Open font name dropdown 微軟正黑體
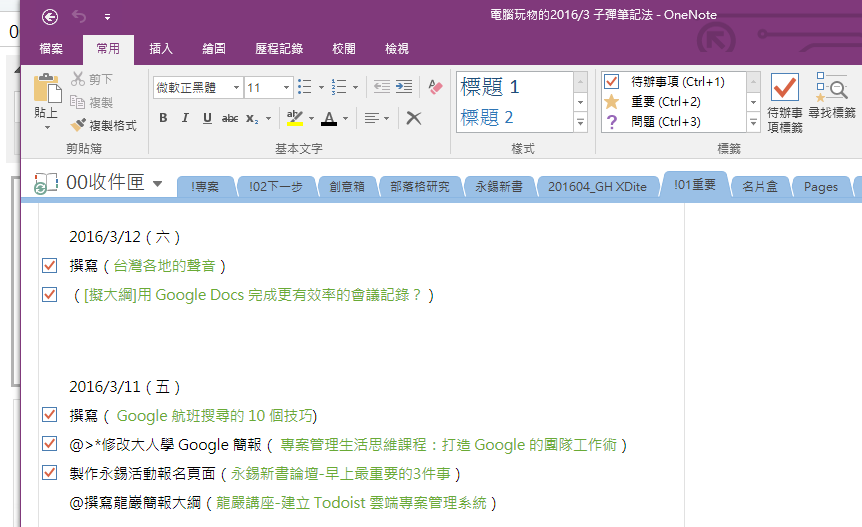 (236, 87)
